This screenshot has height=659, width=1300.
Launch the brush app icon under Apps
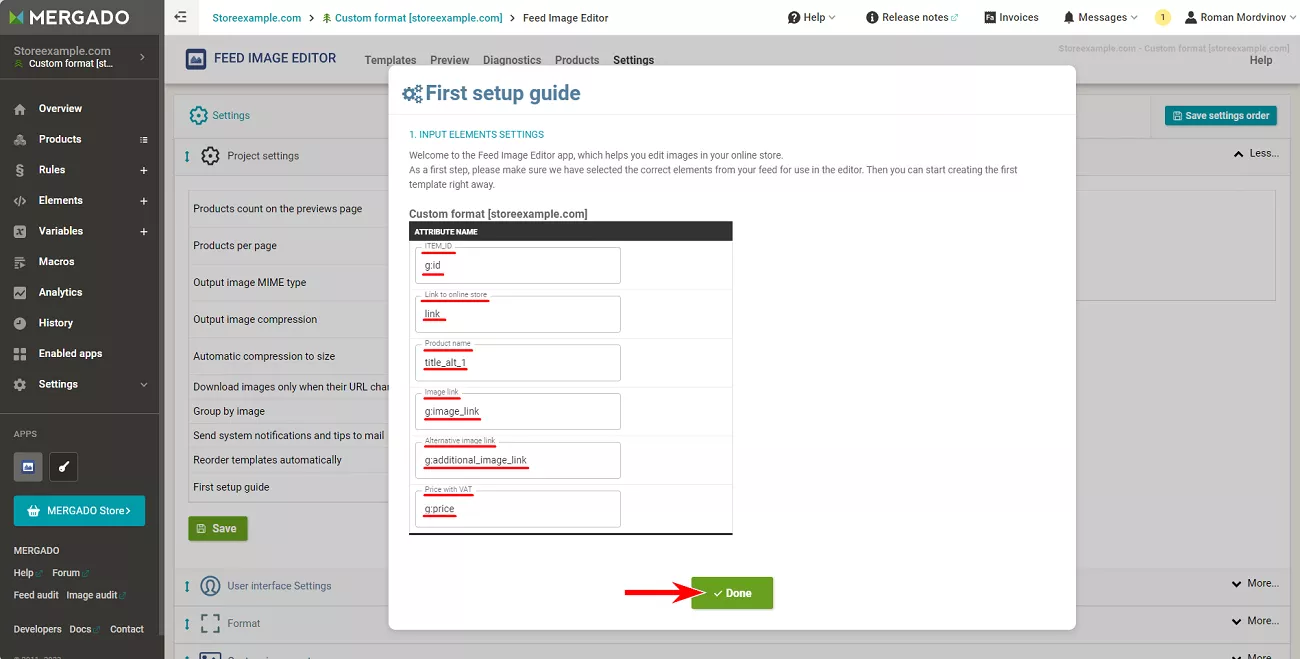pos(63,466)
